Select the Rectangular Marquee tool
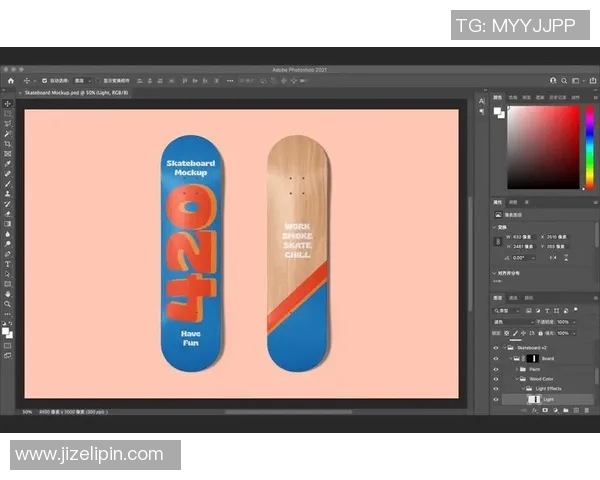 pyautogui.click(x=8, y=113)
